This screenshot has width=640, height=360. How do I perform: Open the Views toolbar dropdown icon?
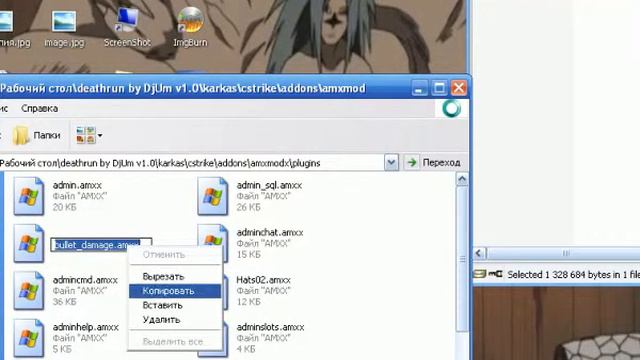[89, 135]
